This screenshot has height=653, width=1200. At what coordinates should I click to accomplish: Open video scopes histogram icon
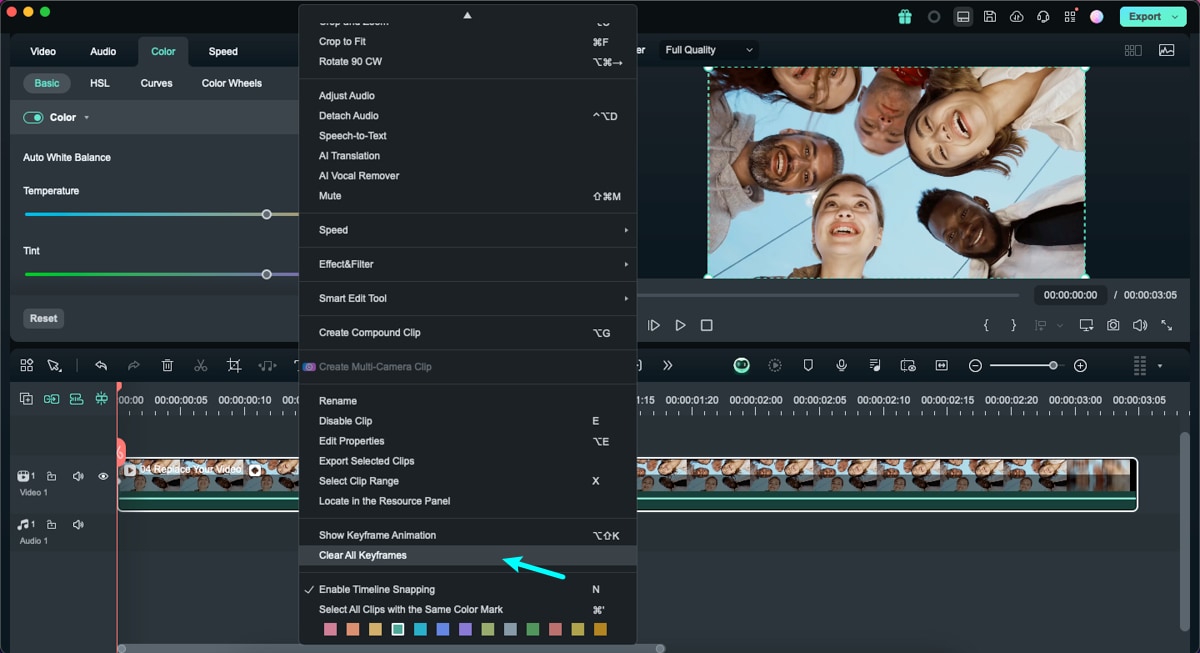click(x=1167, y=50)
